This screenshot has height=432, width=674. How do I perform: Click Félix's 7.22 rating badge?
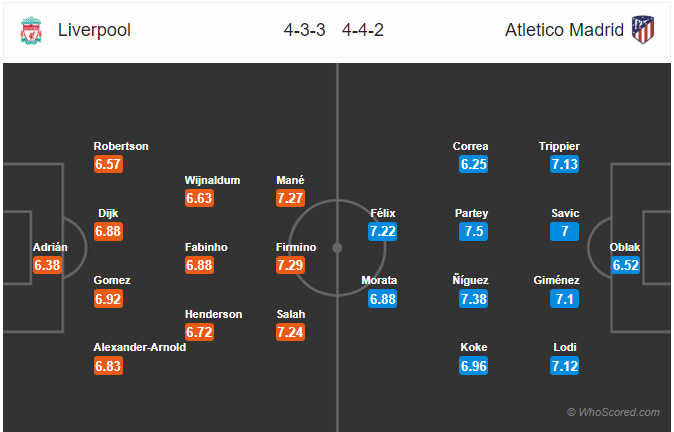[382, 232]
